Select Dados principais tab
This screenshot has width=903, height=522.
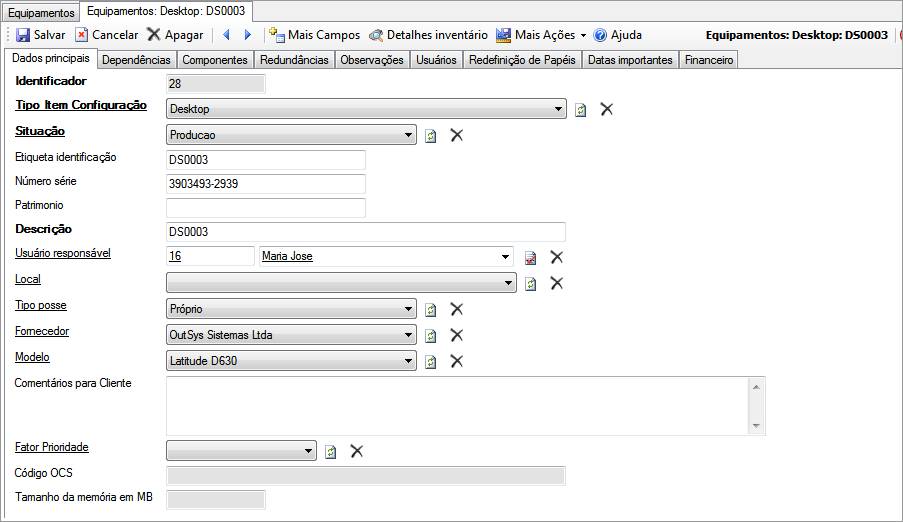point(51,58)
